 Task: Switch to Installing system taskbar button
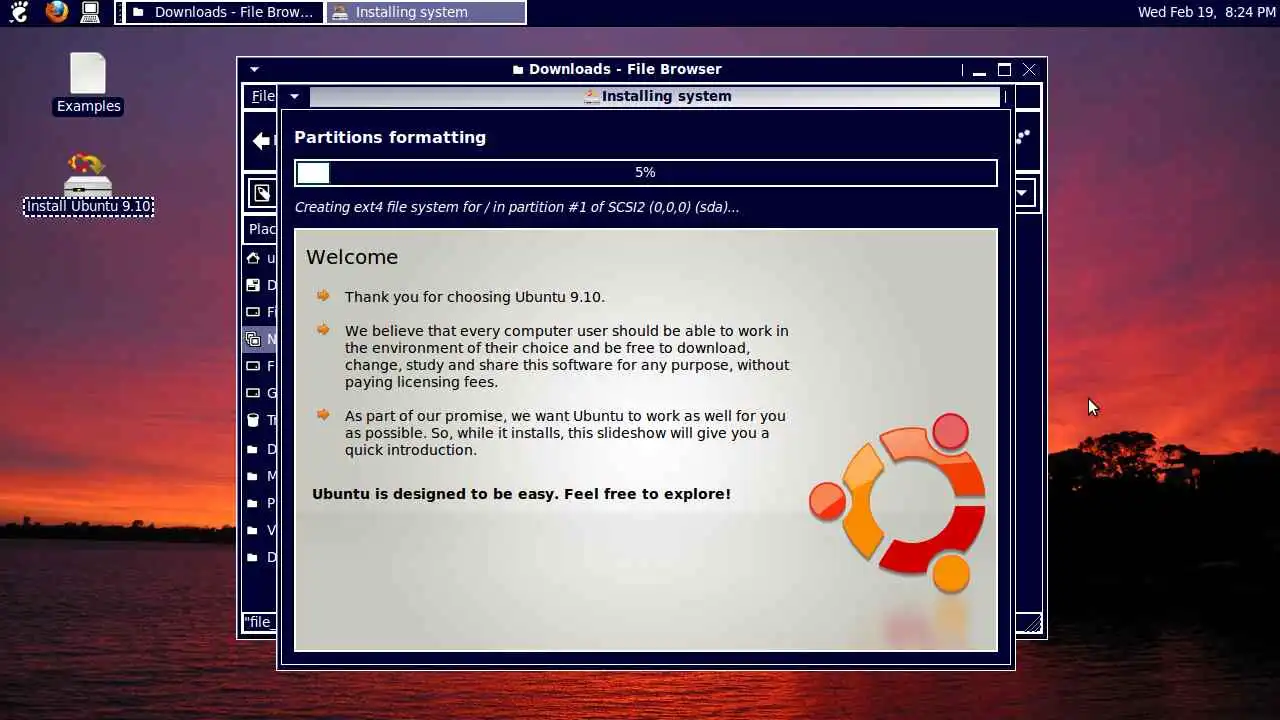point(426,12)
